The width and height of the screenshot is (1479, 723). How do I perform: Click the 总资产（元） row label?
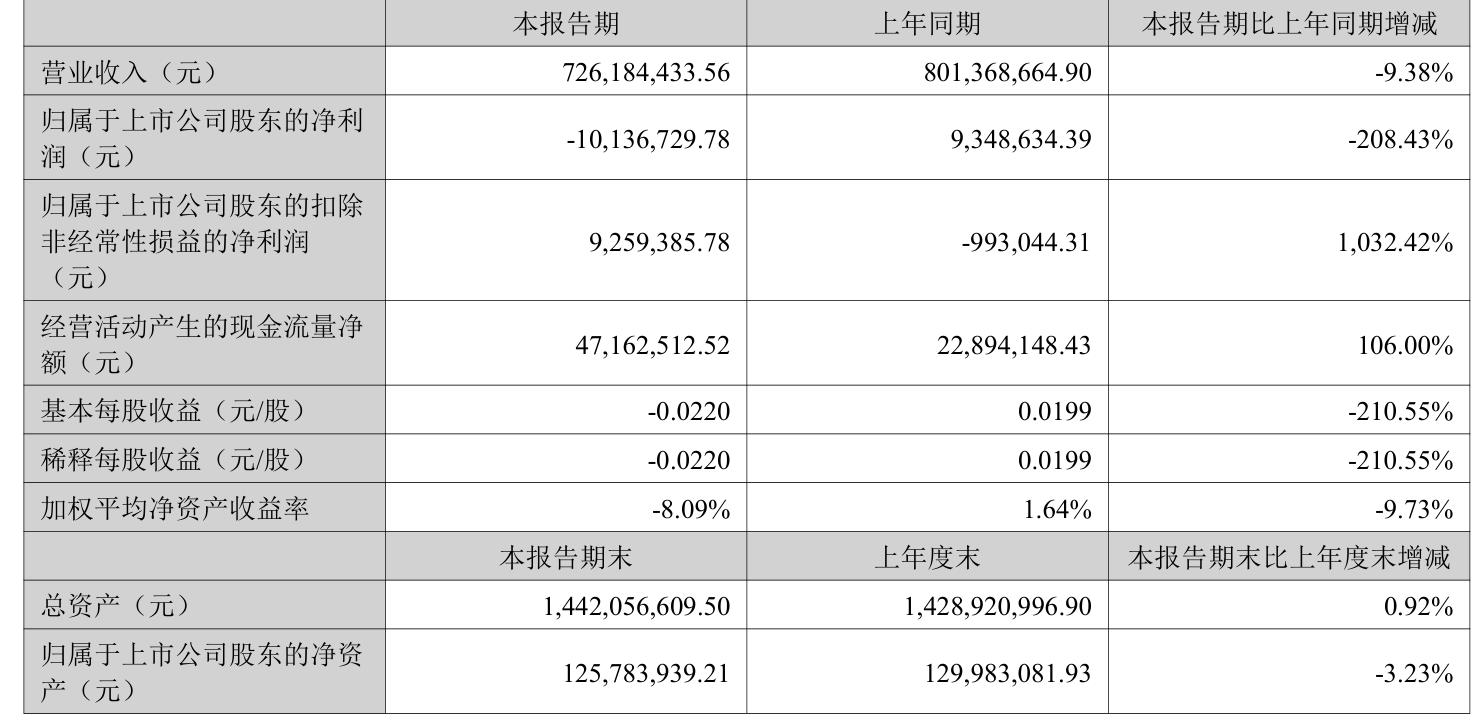coord(115,606)
